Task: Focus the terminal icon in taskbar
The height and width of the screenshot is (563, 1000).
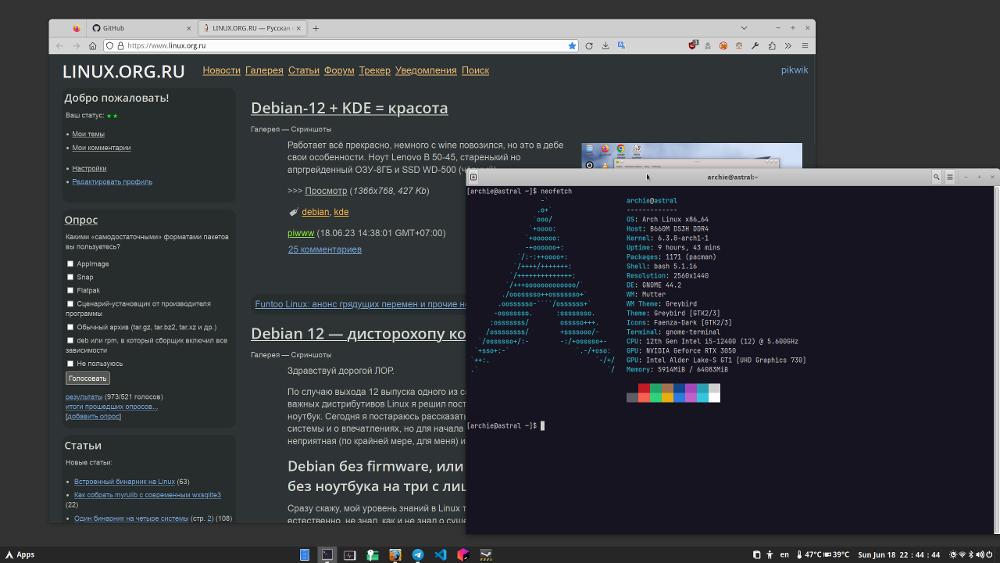Action: click(327, 555)
